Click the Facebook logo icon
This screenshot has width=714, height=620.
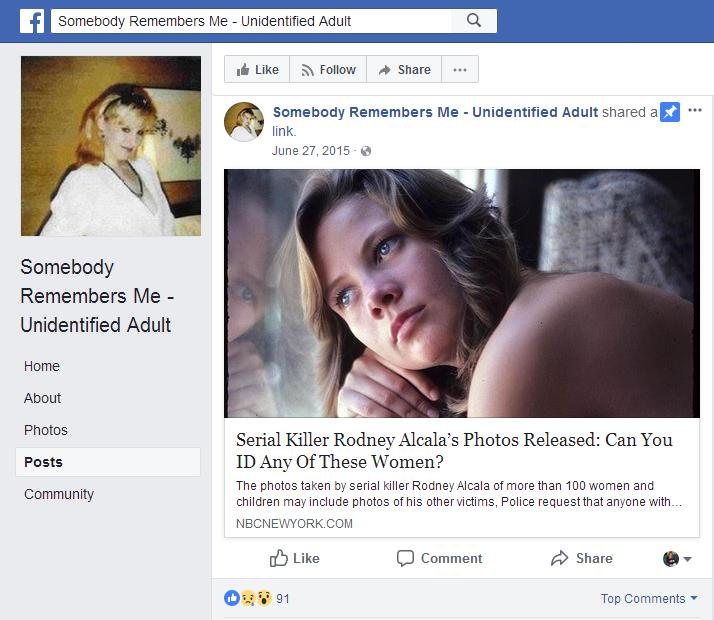(32, 21)
